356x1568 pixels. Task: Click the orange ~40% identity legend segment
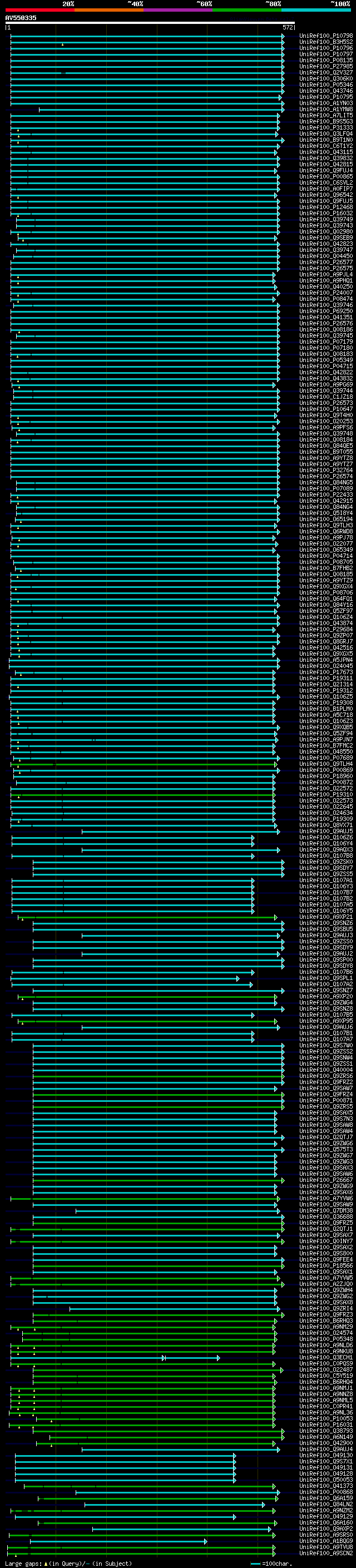click(109, 11)
